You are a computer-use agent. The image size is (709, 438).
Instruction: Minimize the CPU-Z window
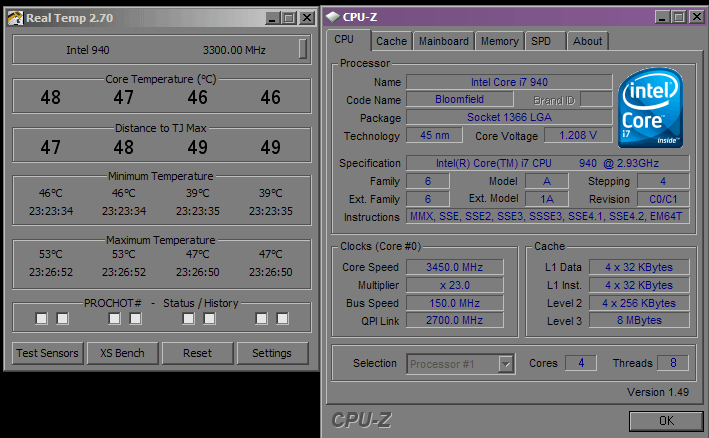pos(662,17)
